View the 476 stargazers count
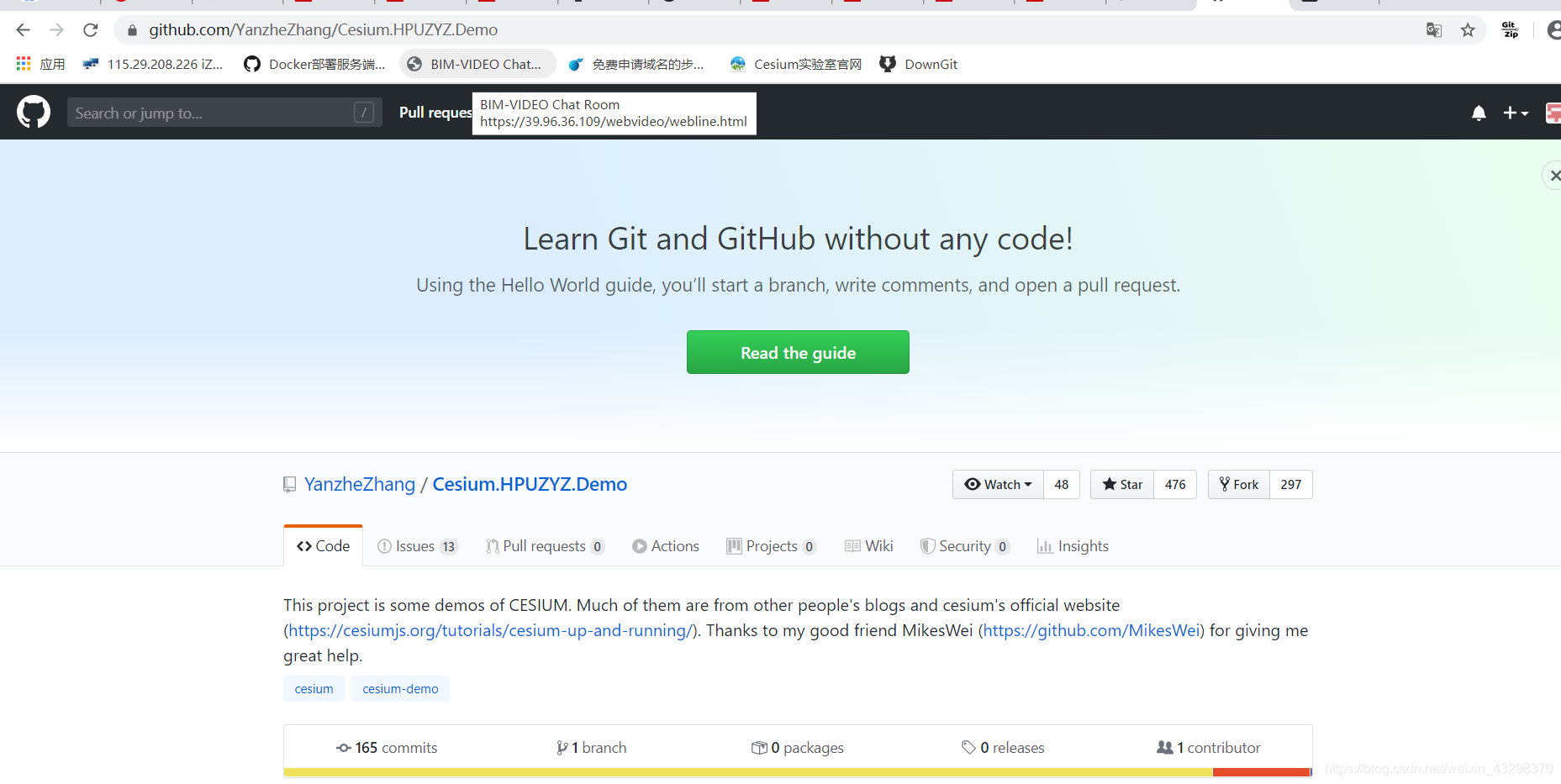Screen dimensions: 1561x784 [1175, 485]
